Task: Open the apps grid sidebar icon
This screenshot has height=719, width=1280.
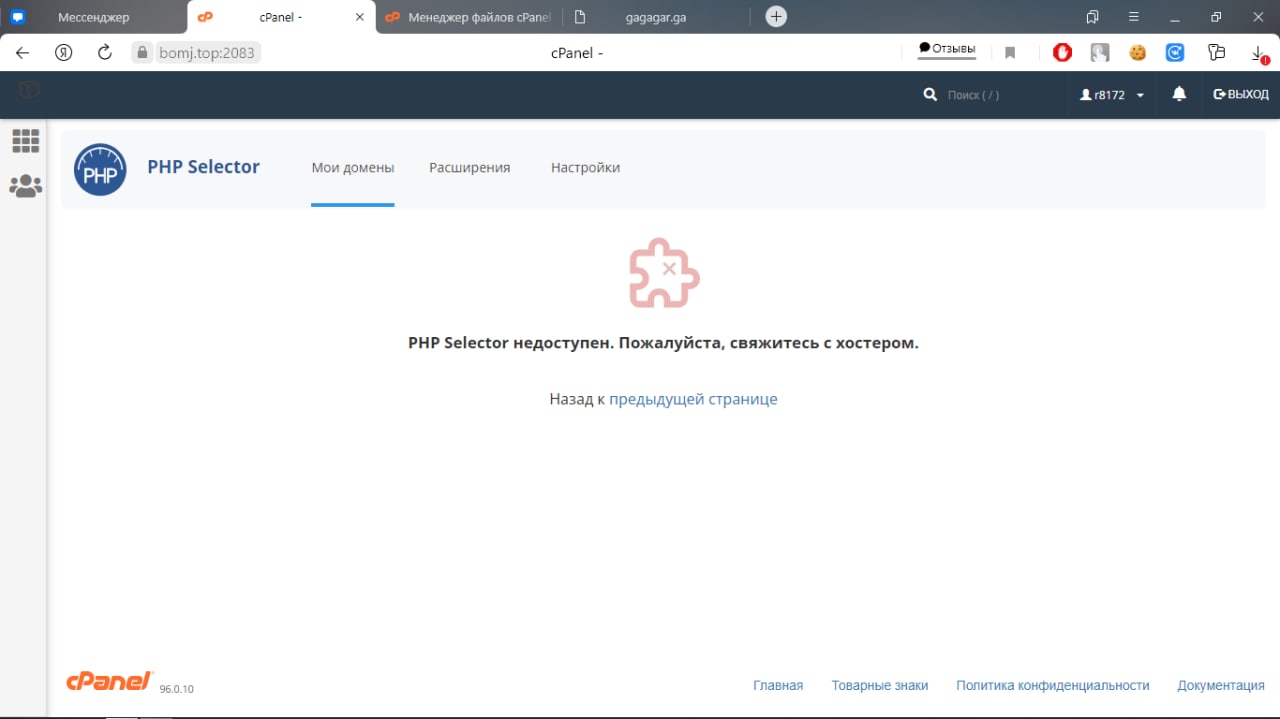Action: pos(26,141)
